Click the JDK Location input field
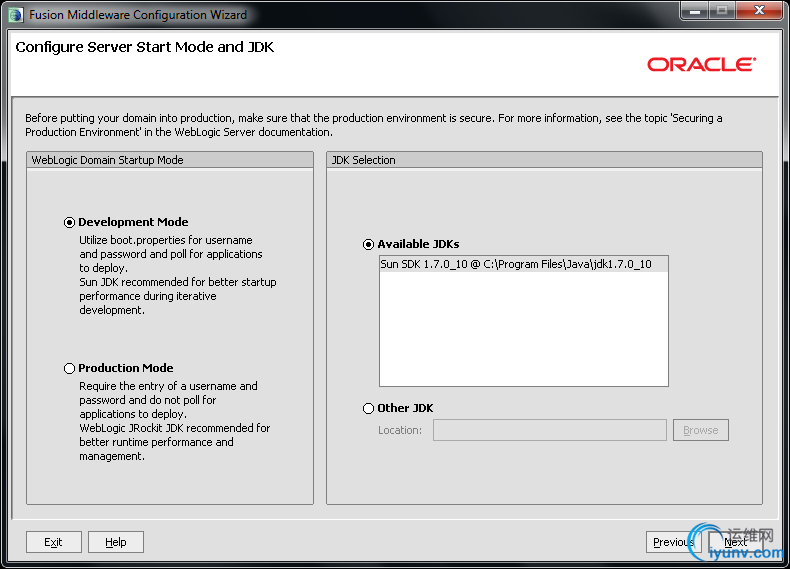This screenshot has height=569, width=790. tap(550, 430)
